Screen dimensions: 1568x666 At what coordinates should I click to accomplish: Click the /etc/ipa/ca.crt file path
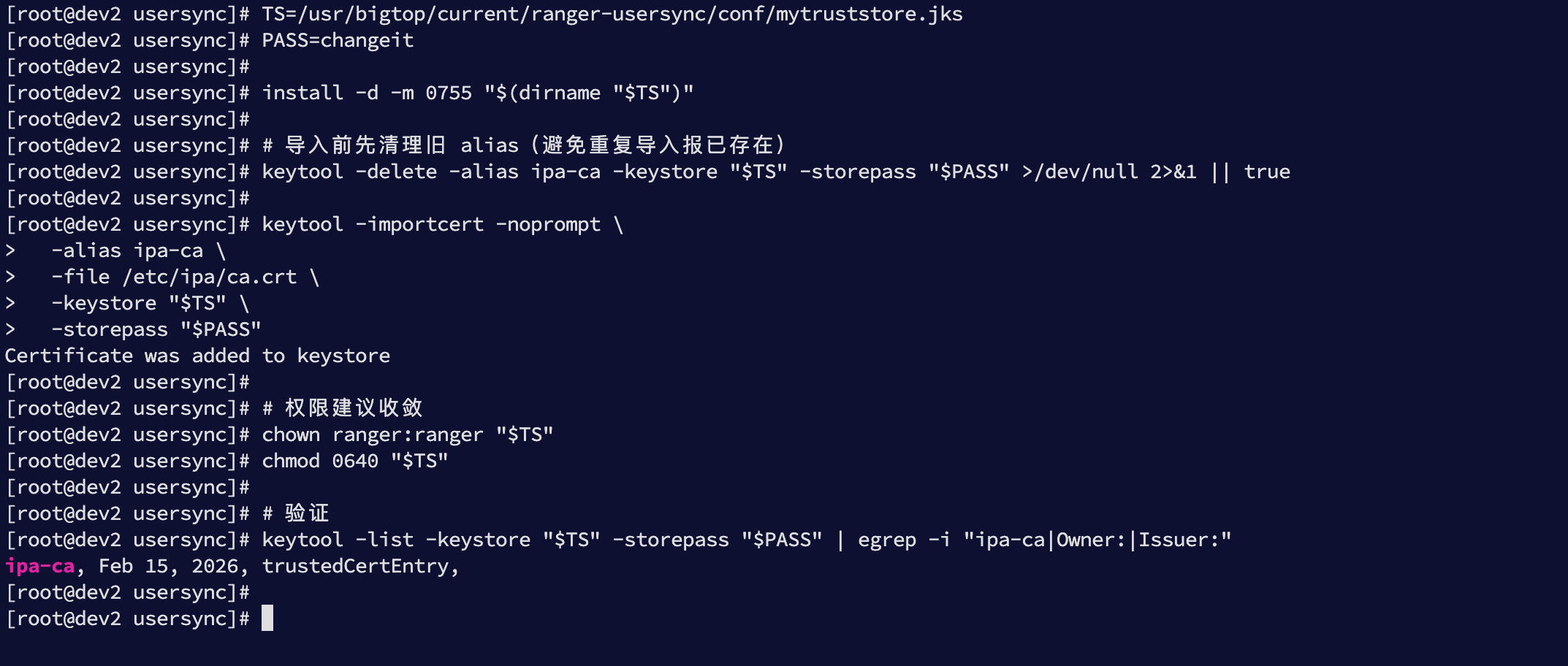[210, 277]
